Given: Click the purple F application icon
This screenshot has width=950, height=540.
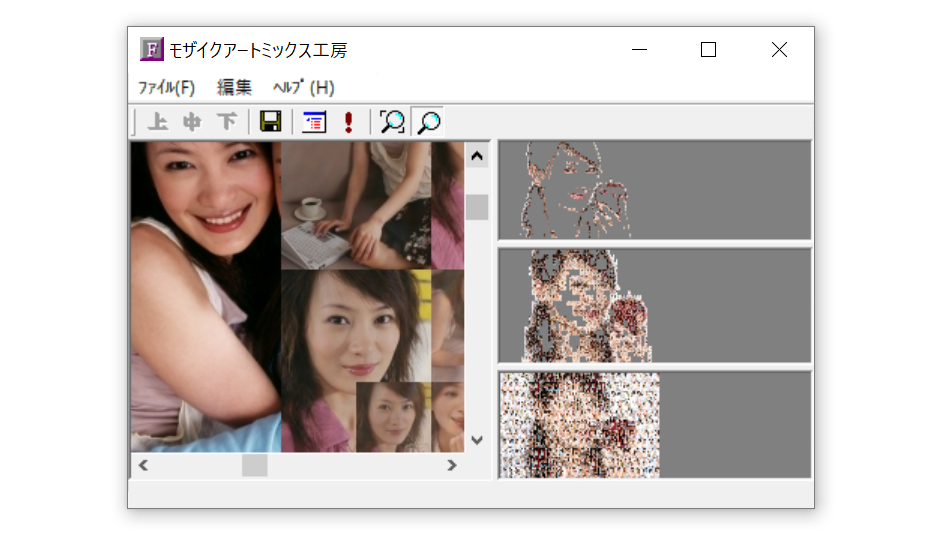Looking at the screenshot, I should [x=151, y=49].
